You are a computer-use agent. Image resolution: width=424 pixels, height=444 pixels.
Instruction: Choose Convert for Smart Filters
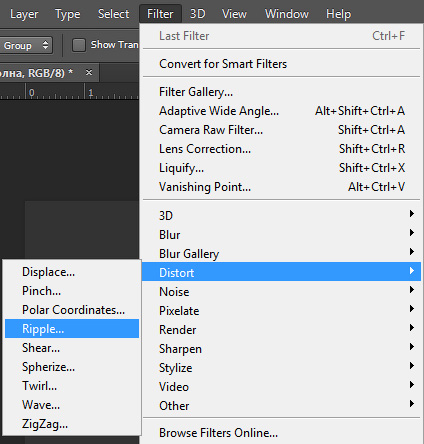tap(281, 64)
